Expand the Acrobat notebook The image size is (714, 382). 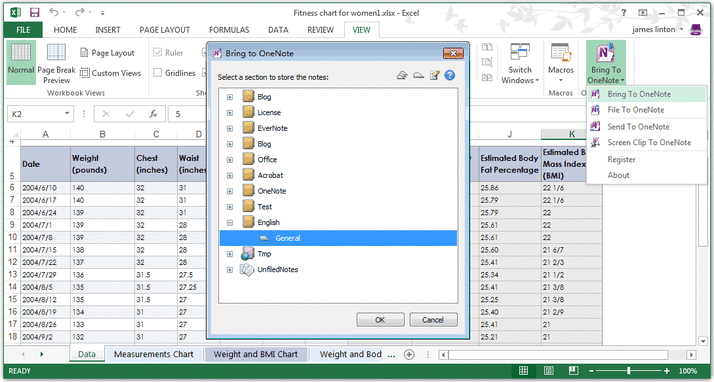tap(230, 175)
